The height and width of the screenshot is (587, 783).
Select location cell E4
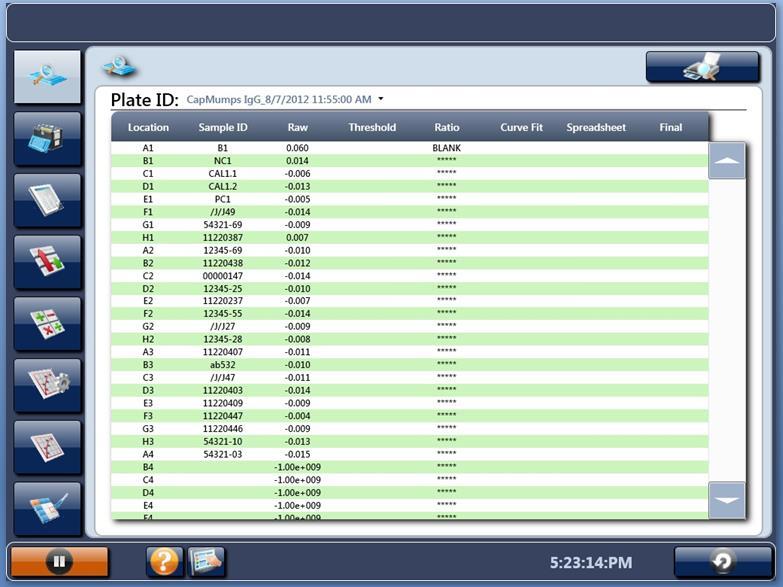(148, 506)
